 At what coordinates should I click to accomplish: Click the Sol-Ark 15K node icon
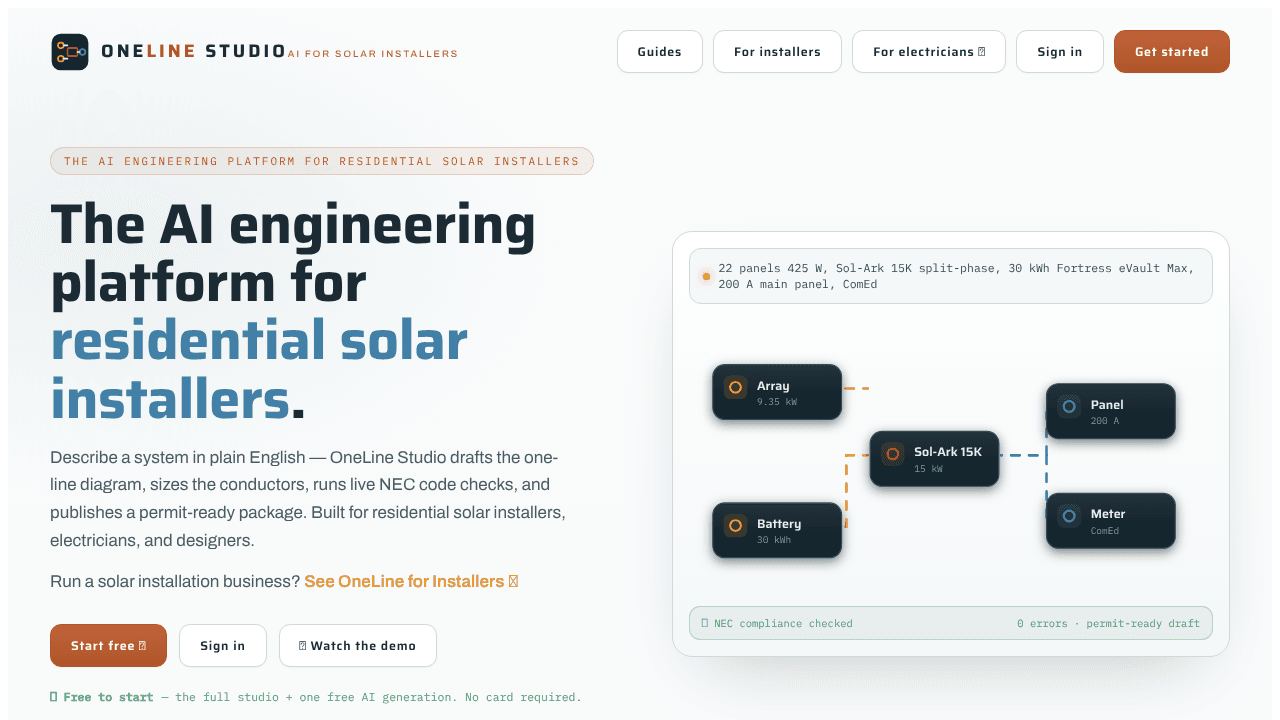(x=893, y=454)
